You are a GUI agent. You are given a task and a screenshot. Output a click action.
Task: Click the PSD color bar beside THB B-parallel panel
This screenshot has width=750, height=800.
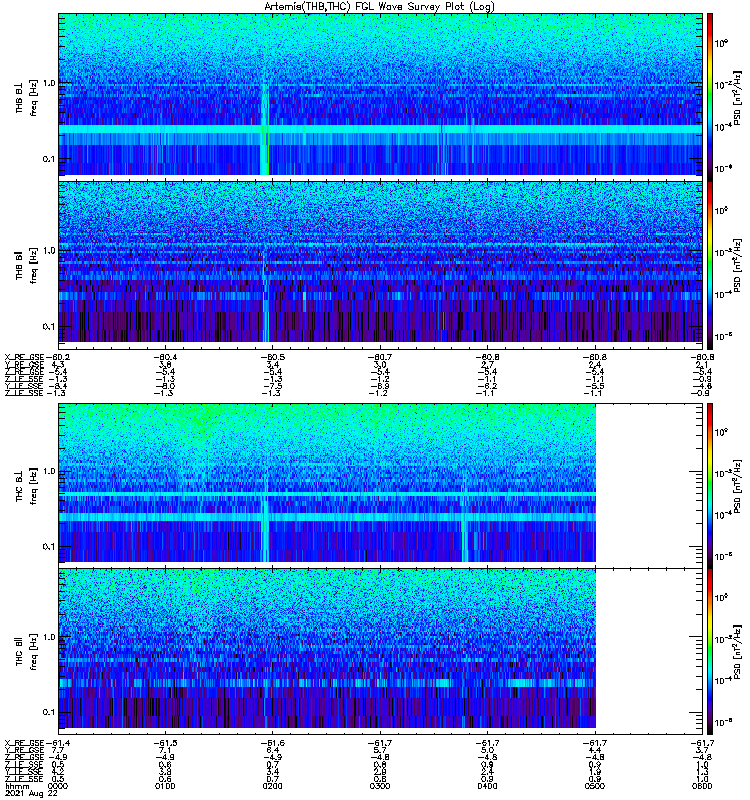(710, 265)
